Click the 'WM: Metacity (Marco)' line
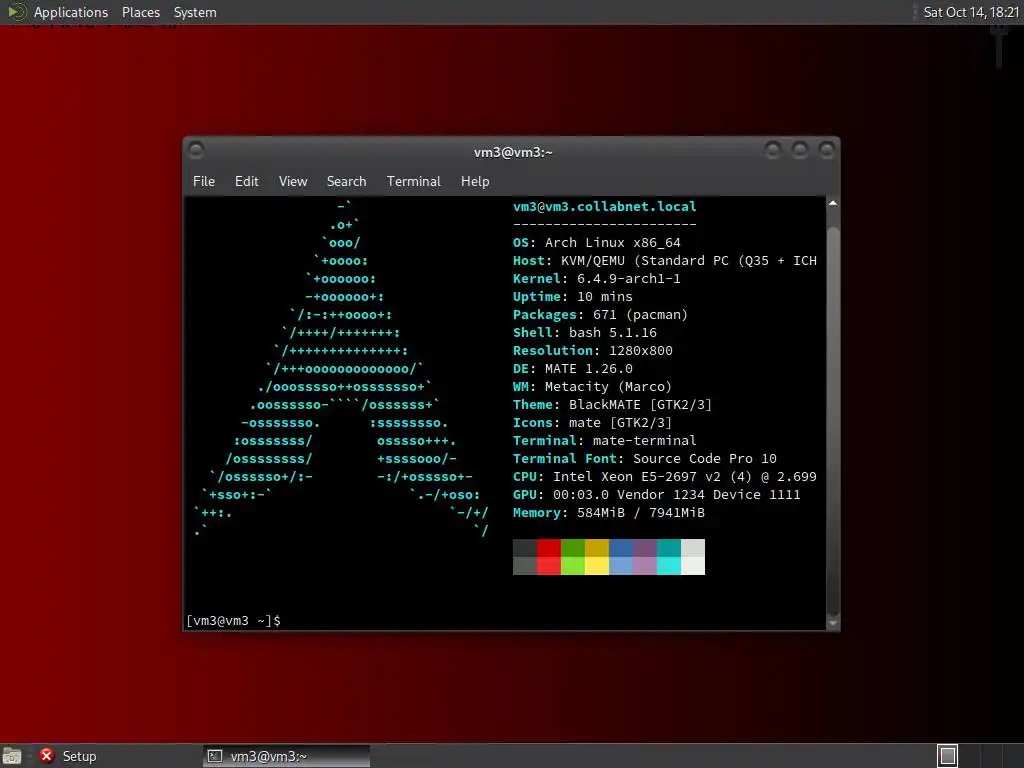The image size is (1024, 768). 592,387
